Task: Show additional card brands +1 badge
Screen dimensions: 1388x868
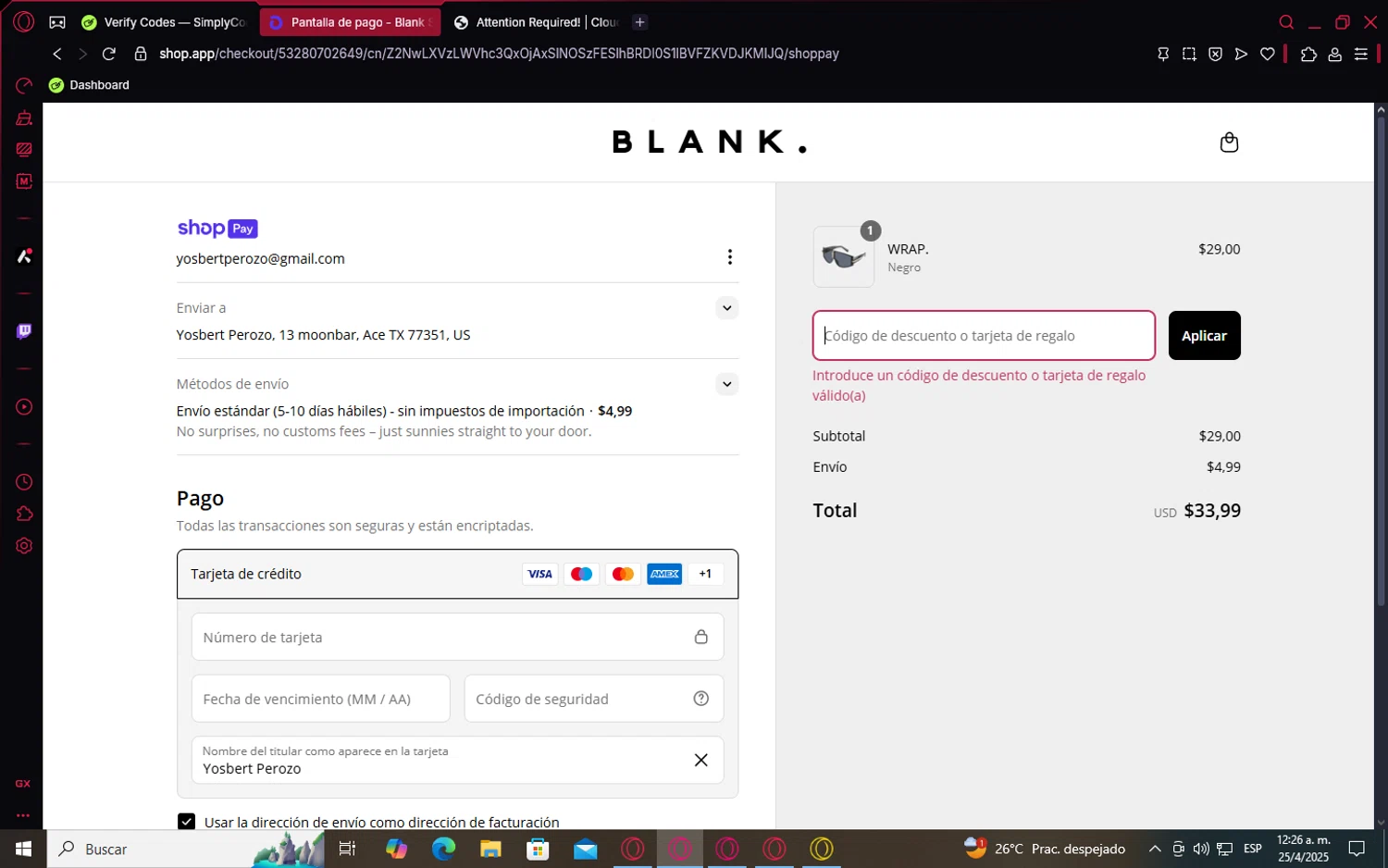Action: coord(705,574)
